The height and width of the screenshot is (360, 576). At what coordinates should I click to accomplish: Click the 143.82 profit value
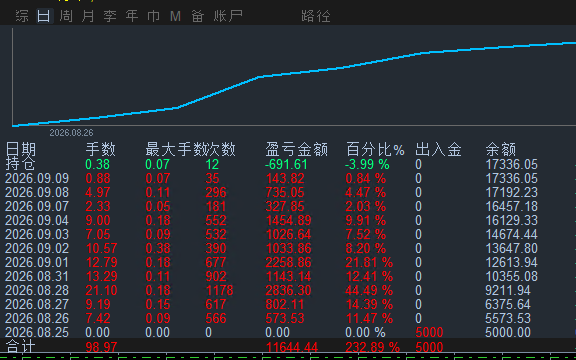click(285, 179)
